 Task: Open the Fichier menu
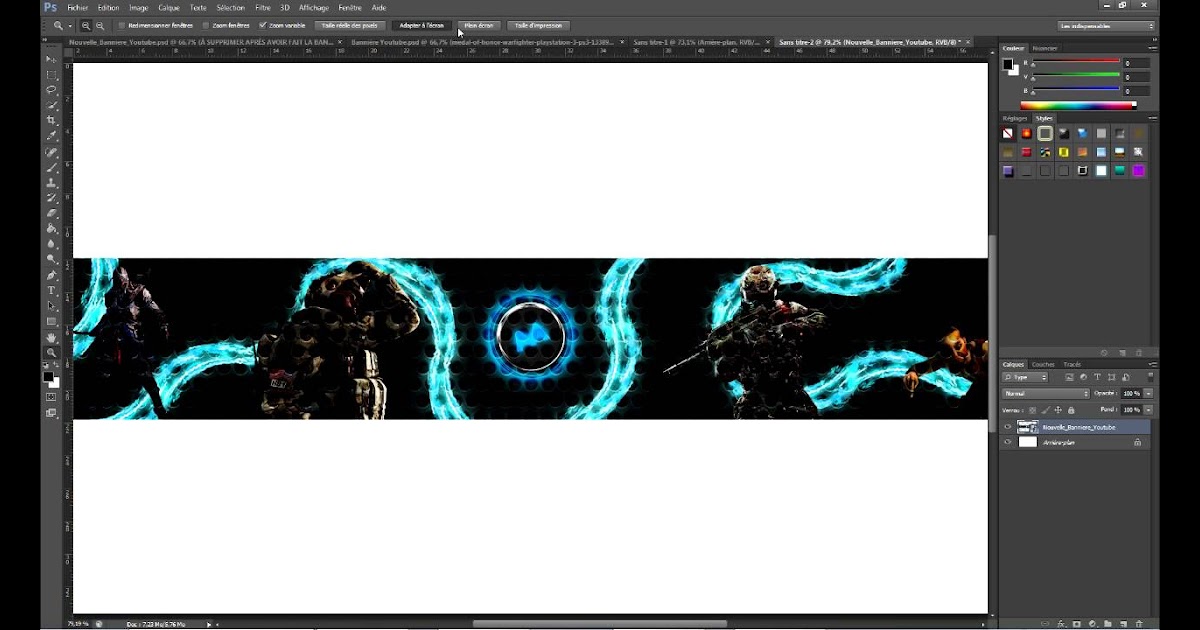coord(78,7)
